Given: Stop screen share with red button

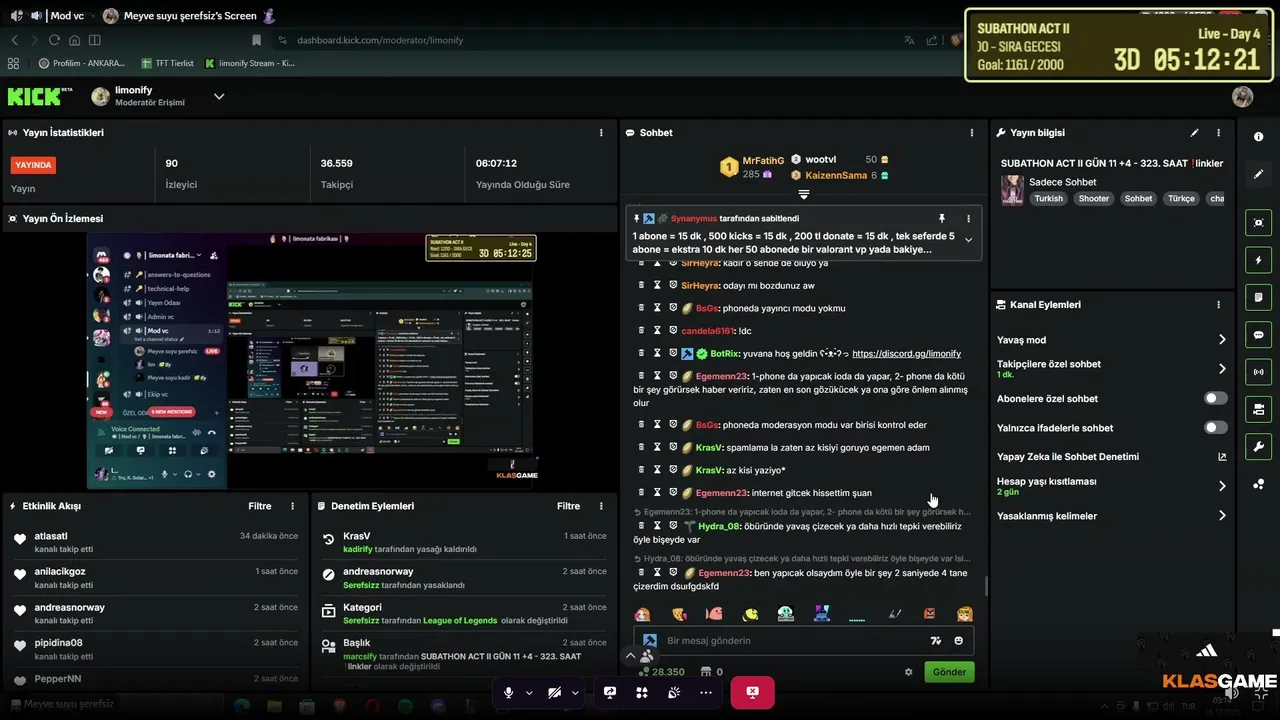Looking at the screenshot, I should pyautogui.click(x=752, y=692).
